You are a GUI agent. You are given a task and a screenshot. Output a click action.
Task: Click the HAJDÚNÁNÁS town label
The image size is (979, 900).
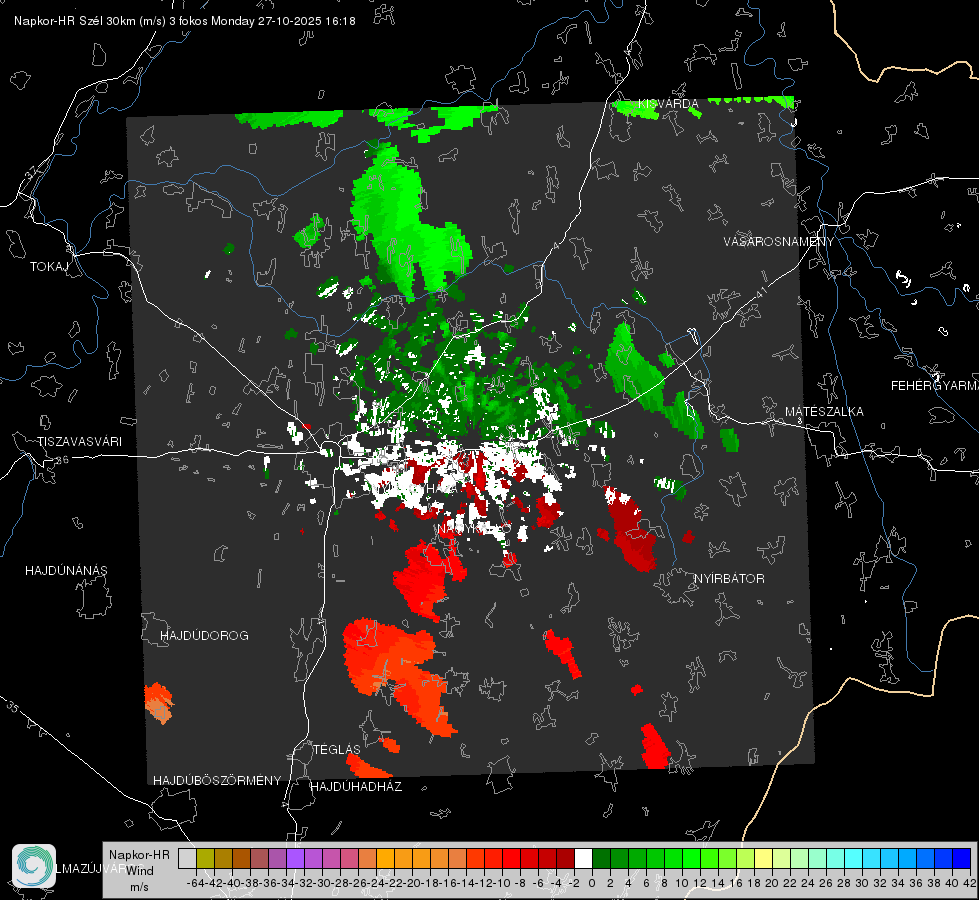pyautogui.click(x=66, y=570)
